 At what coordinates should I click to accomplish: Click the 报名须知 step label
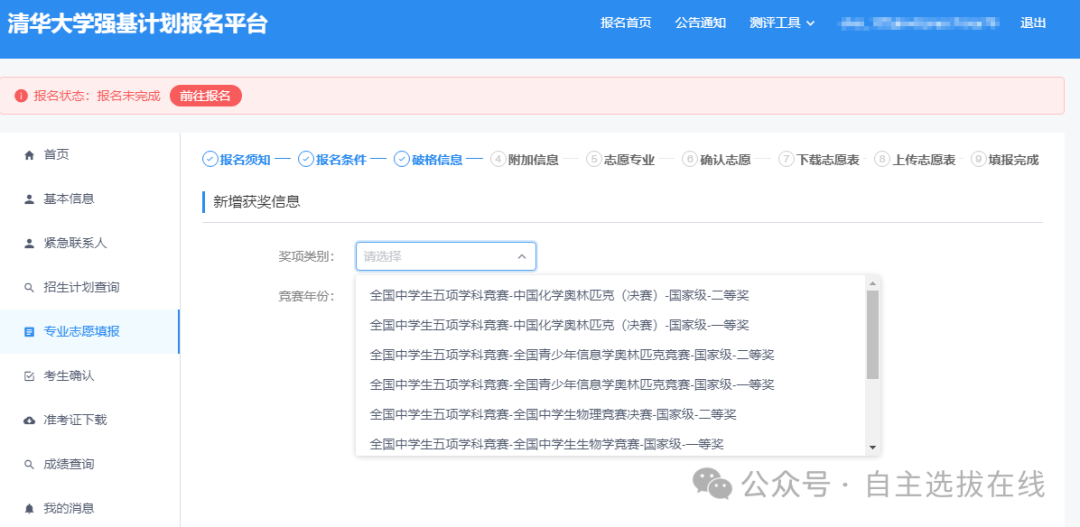coord(245,160)
